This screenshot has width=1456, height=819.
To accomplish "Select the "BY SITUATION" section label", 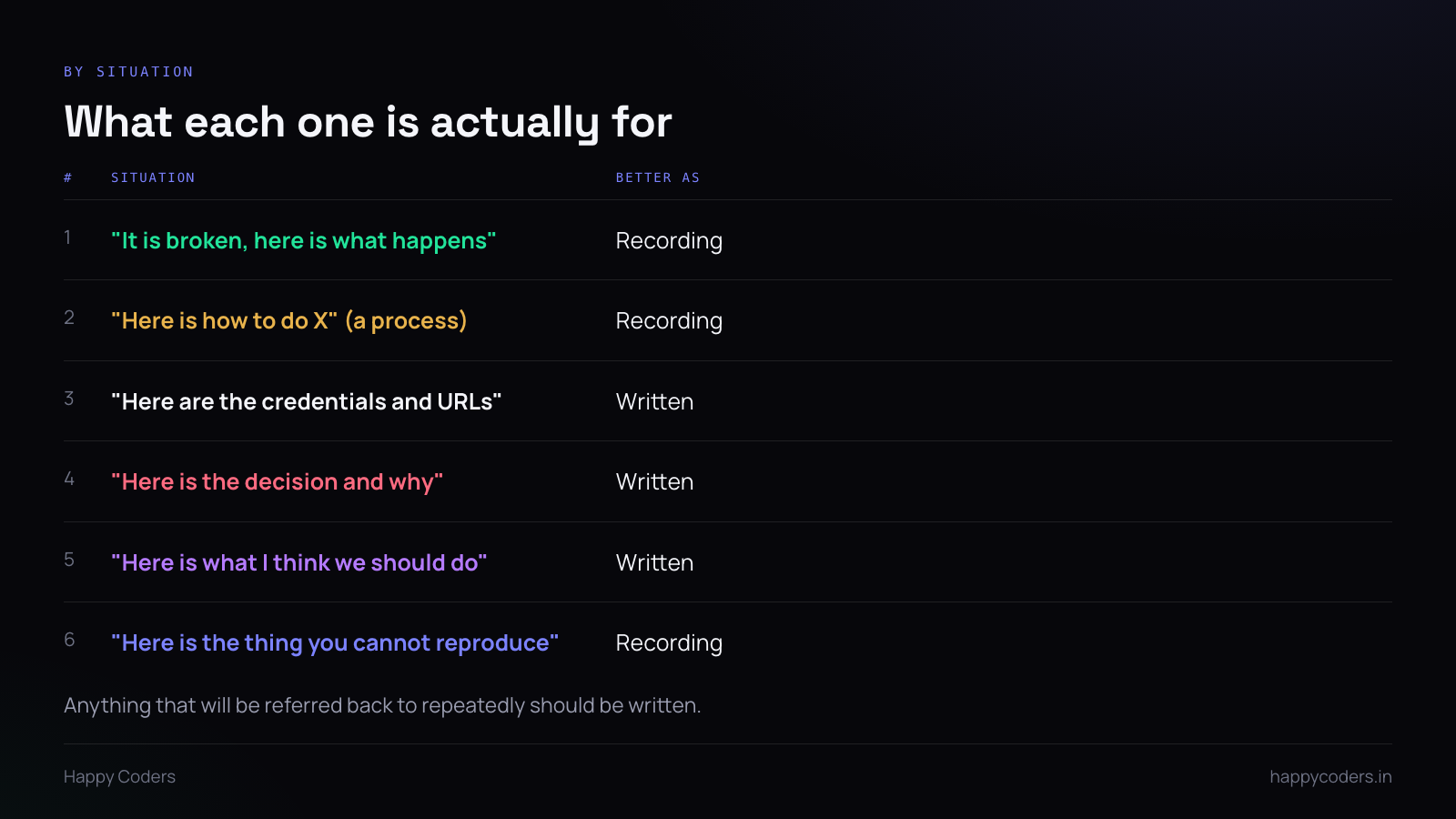I will (128, 72).
